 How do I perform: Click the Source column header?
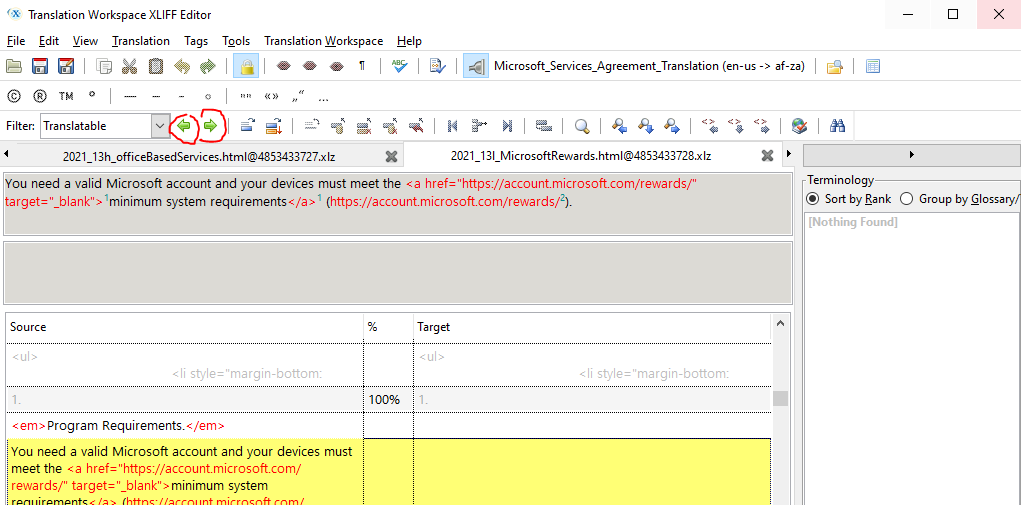coord(185,327)
